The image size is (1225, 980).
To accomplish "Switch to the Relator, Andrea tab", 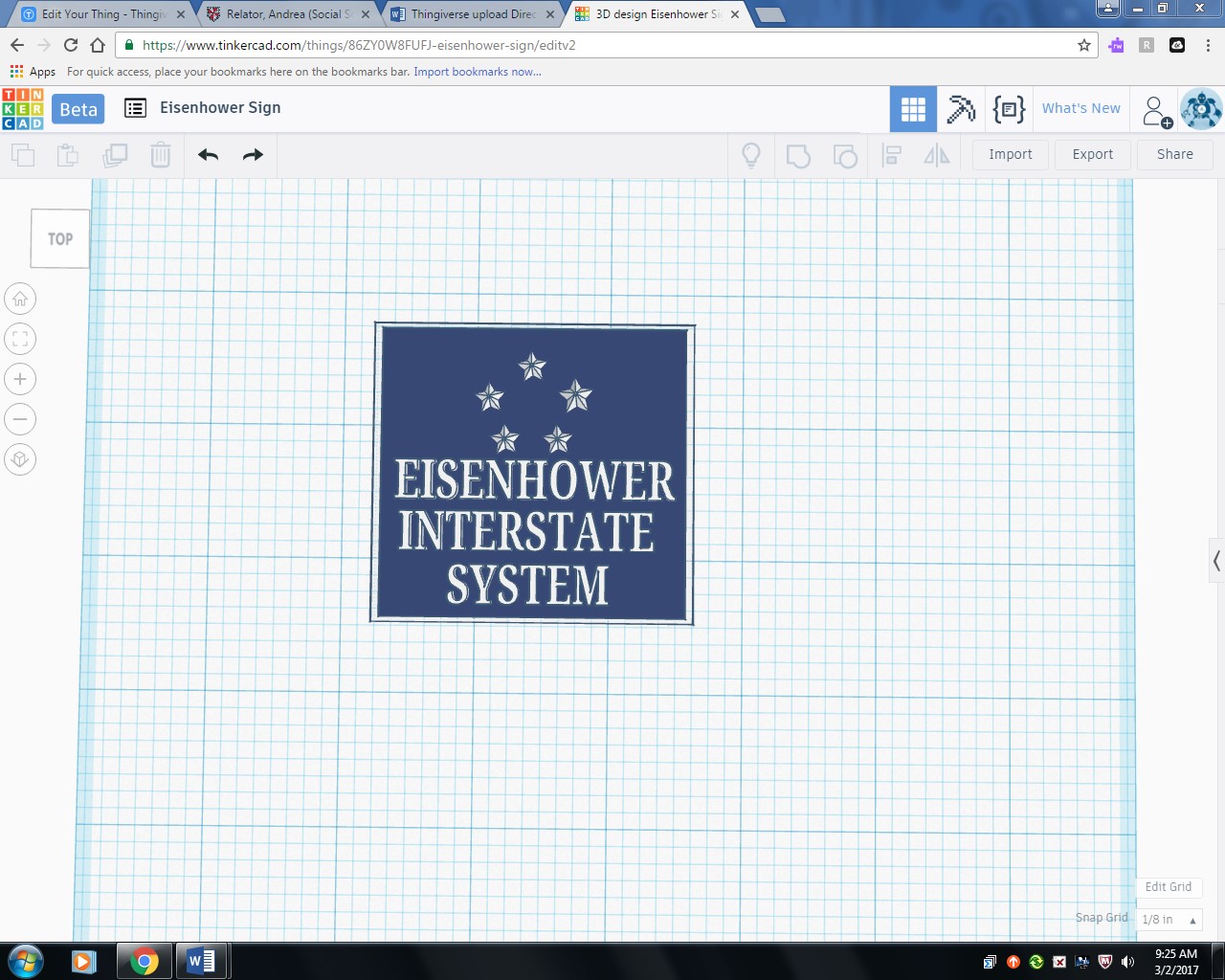I will 288,14.
